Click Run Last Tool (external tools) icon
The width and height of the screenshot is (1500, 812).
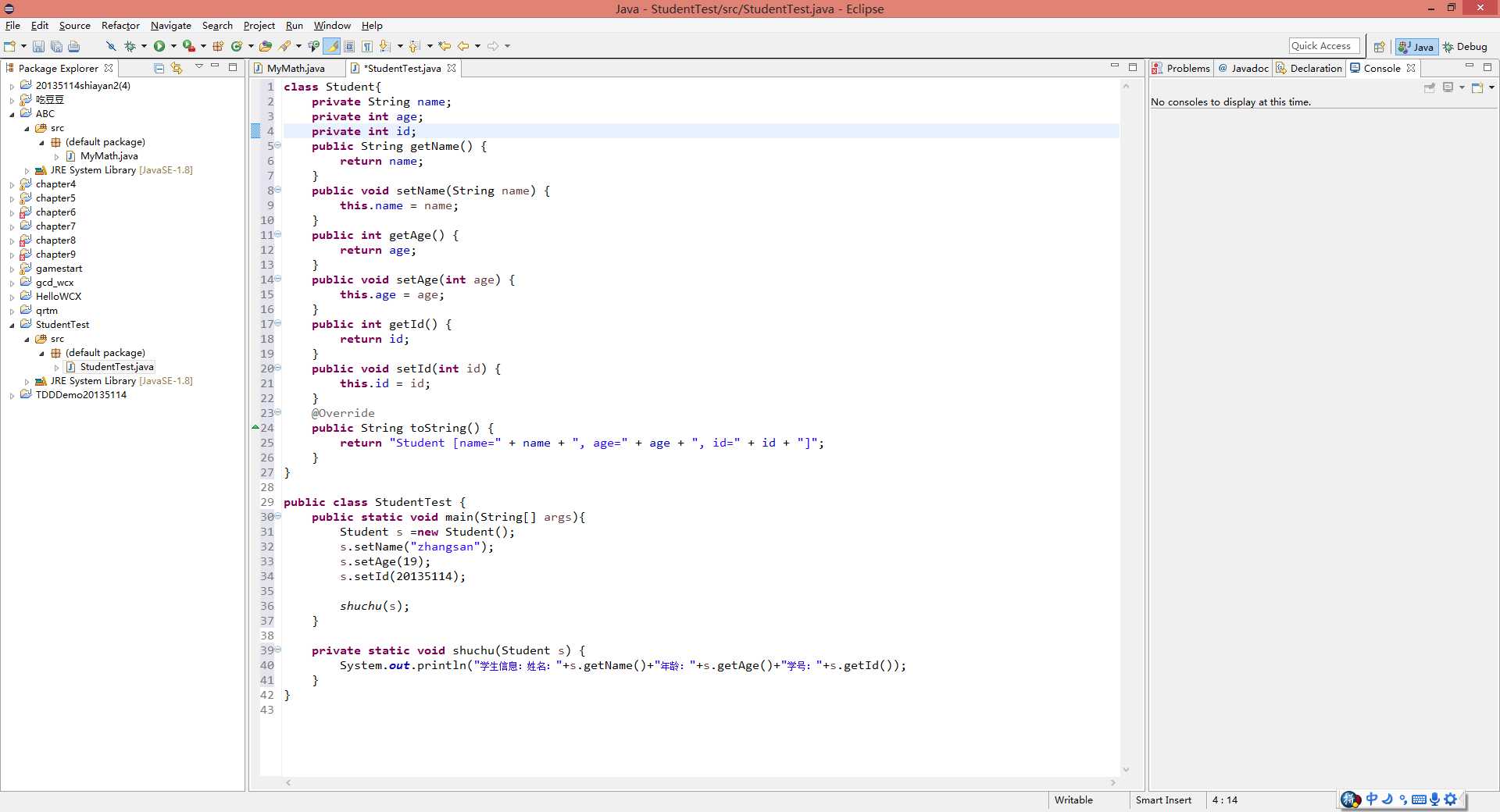point(189,47)
